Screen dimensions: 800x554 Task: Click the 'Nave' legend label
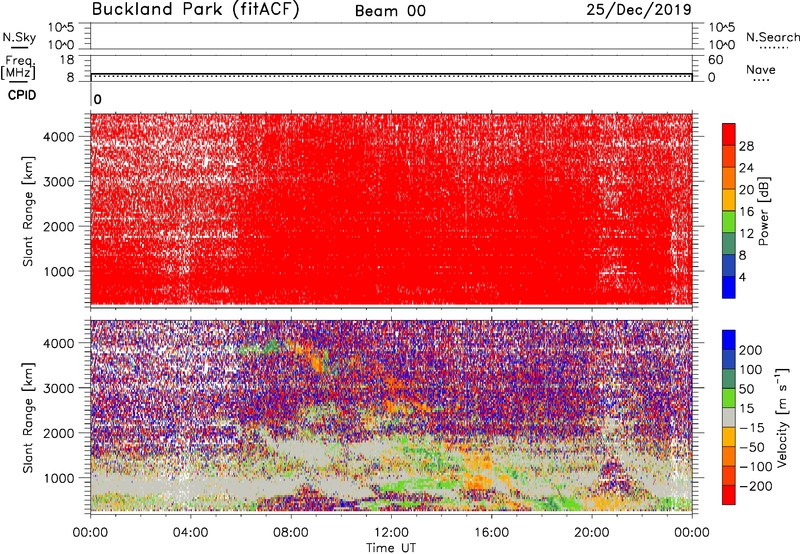(760, 69)
